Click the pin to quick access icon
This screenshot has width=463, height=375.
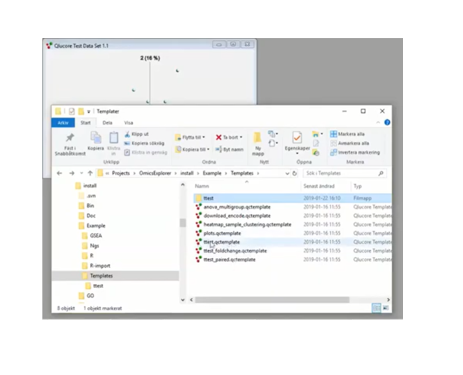pyautogui.click(x=70, y=138)
